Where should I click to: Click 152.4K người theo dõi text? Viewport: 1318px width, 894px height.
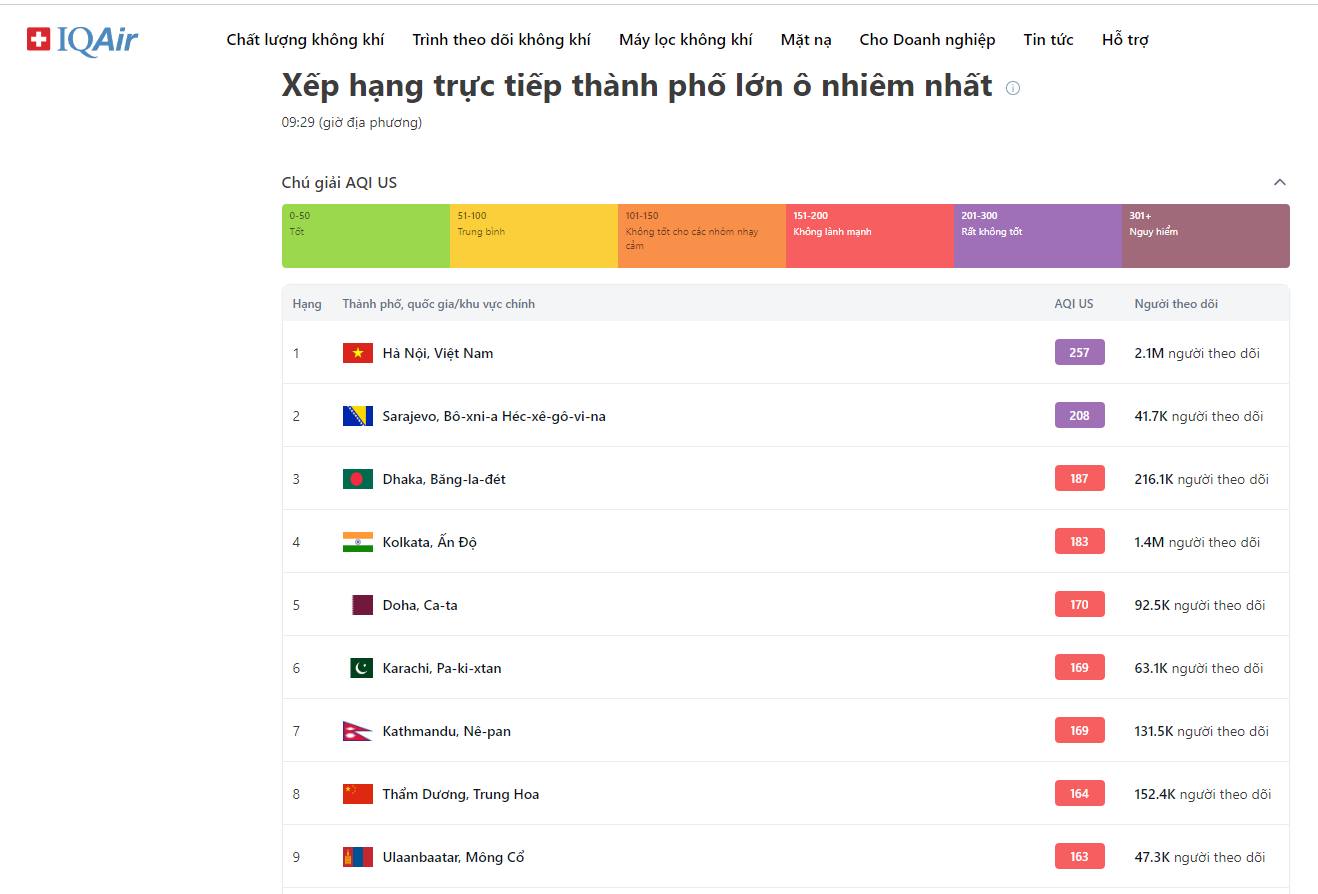tap(1203, 794)
